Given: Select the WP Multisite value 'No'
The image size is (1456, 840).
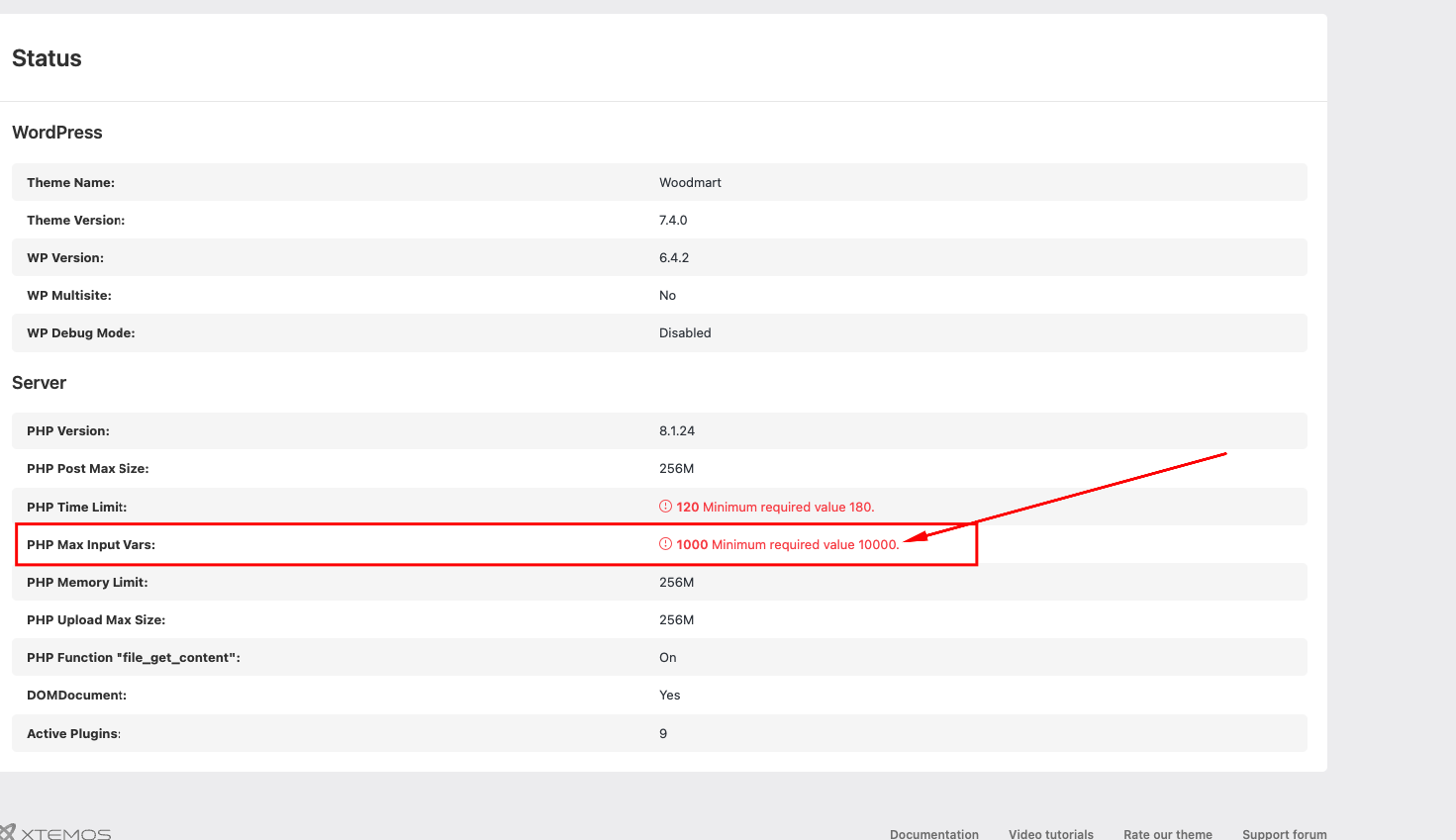Looking at the screenshot, I should coord(668,296).
